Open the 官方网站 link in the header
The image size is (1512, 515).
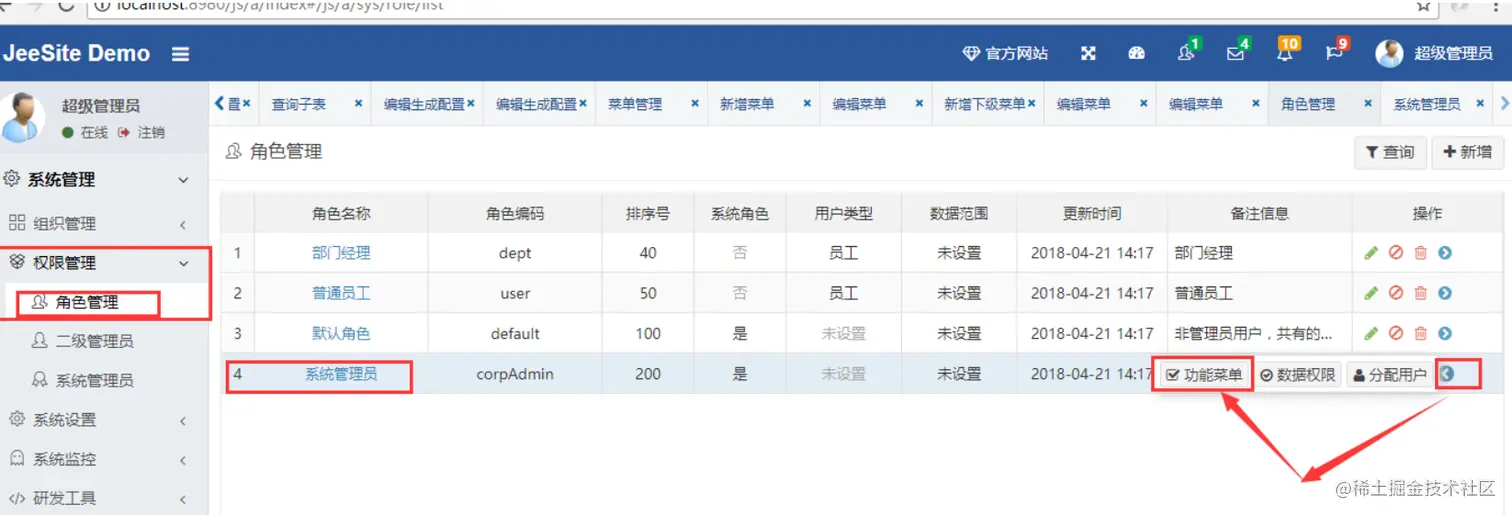point(1005,54)
